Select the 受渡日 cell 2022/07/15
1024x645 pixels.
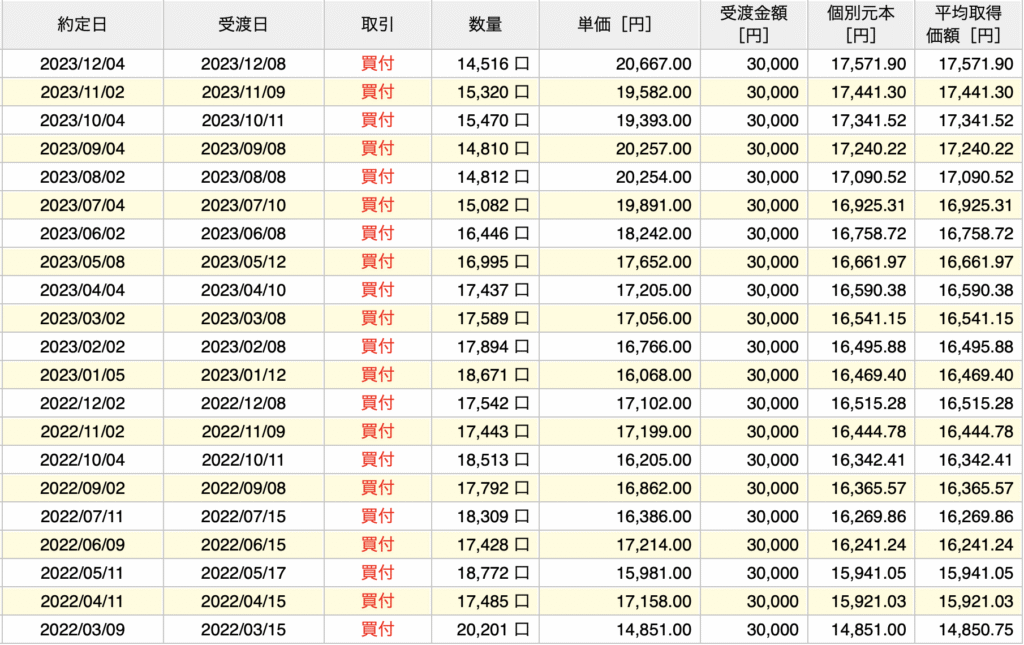click(x=242, y=516)
